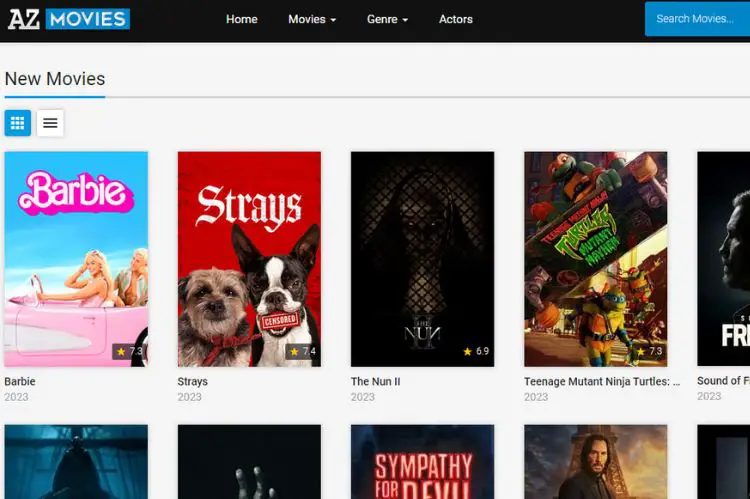Image resolution: width=750 pixels, height=499 pixels.
Task: Click the star rating on Strays poster
Action: [x=302, y=352]
